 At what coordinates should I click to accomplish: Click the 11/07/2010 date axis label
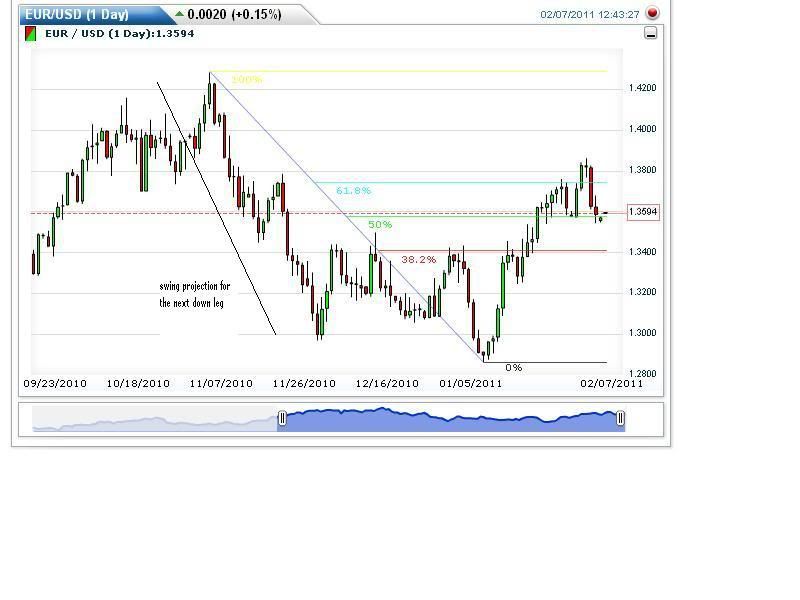pyautogui.click(x=221, y=383)
